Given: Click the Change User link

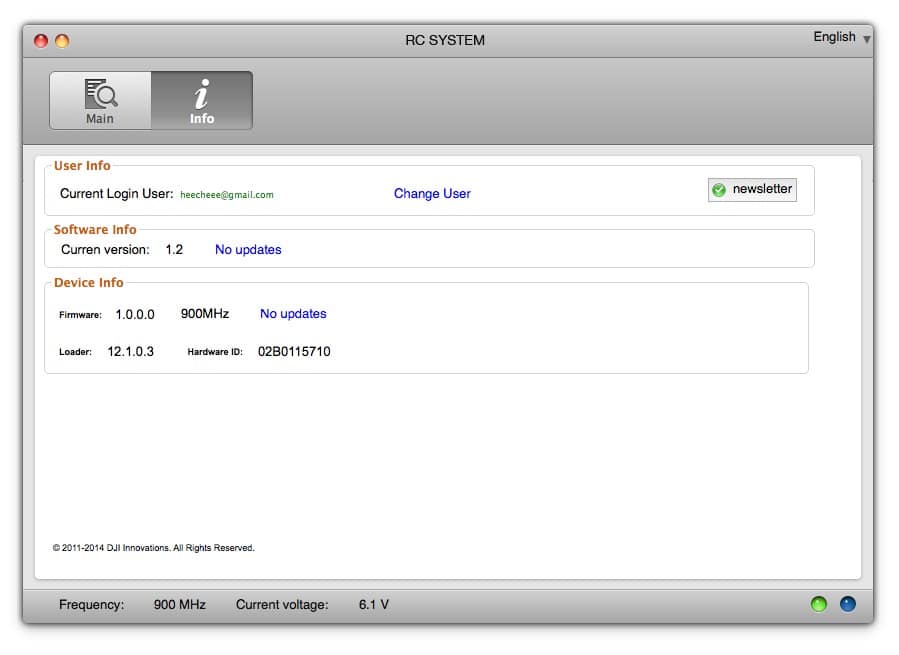Looking at the screenshot, I should point(432,194).
